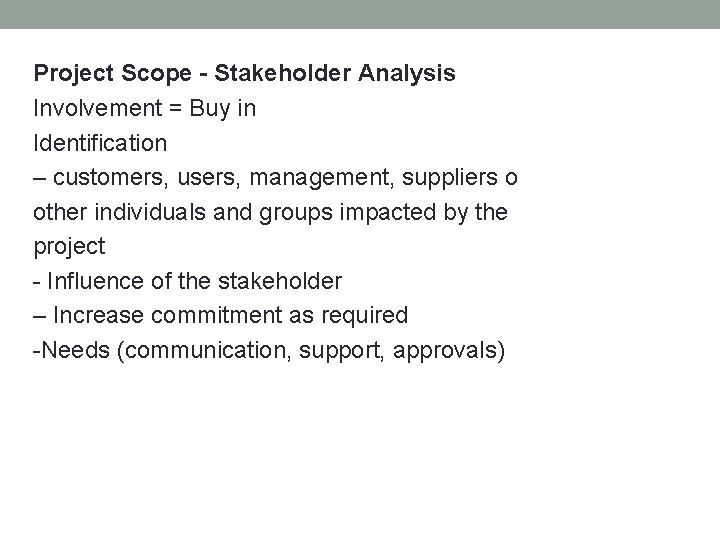Click the word 'commitment' in the slide
Viewport: 720px width, 540px height.
210,316
